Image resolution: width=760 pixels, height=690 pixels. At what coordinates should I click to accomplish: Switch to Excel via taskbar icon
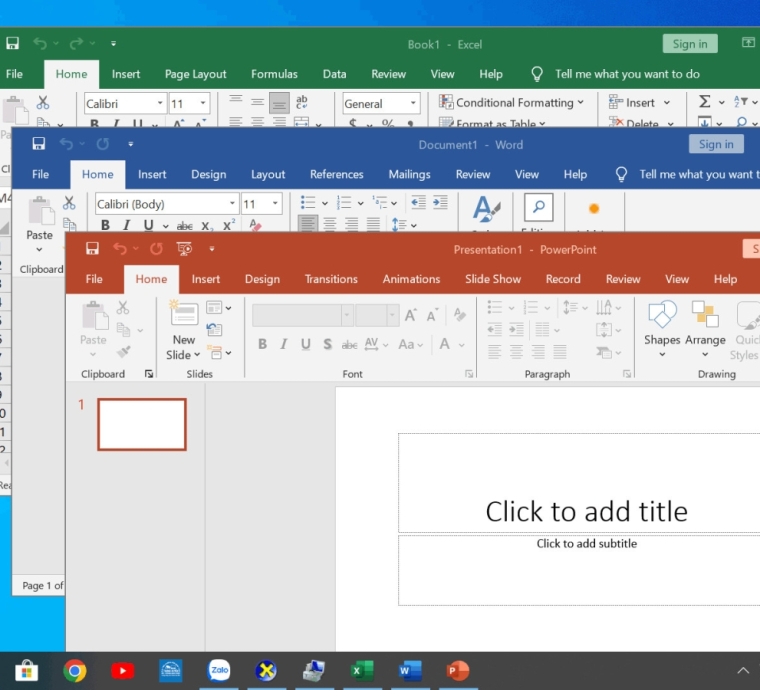362,671
